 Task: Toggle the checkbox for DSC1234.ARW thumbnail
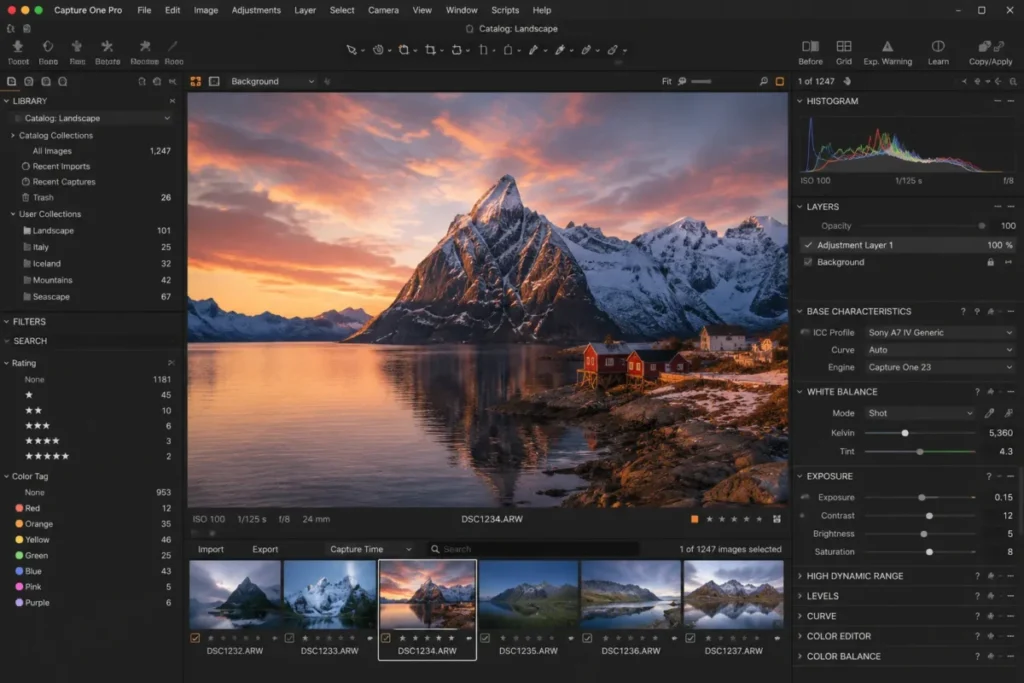[x=386, y=638]
